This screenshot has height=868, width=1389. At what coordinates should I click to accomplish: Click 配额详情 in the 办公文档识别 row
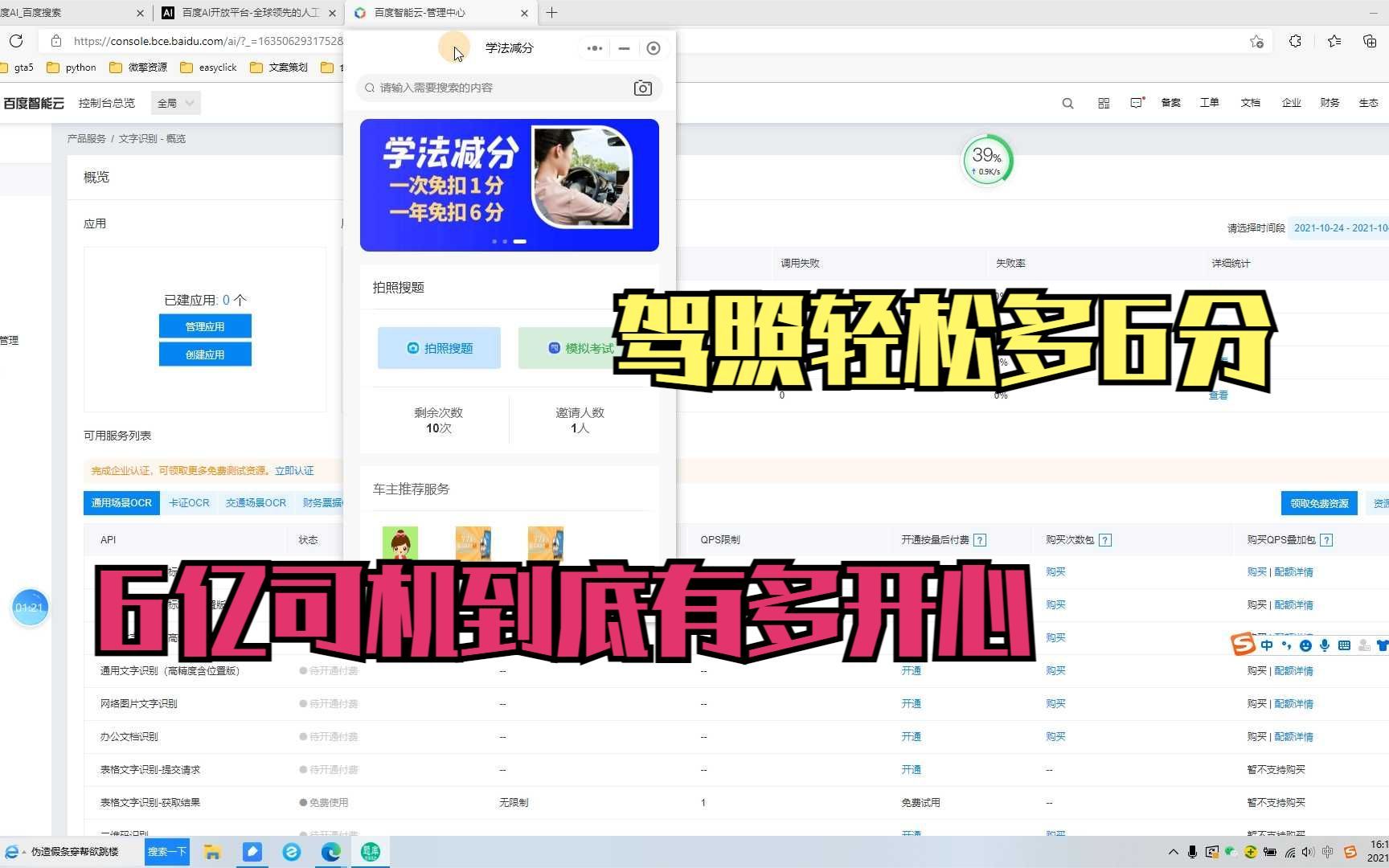tap(1293, 737)
